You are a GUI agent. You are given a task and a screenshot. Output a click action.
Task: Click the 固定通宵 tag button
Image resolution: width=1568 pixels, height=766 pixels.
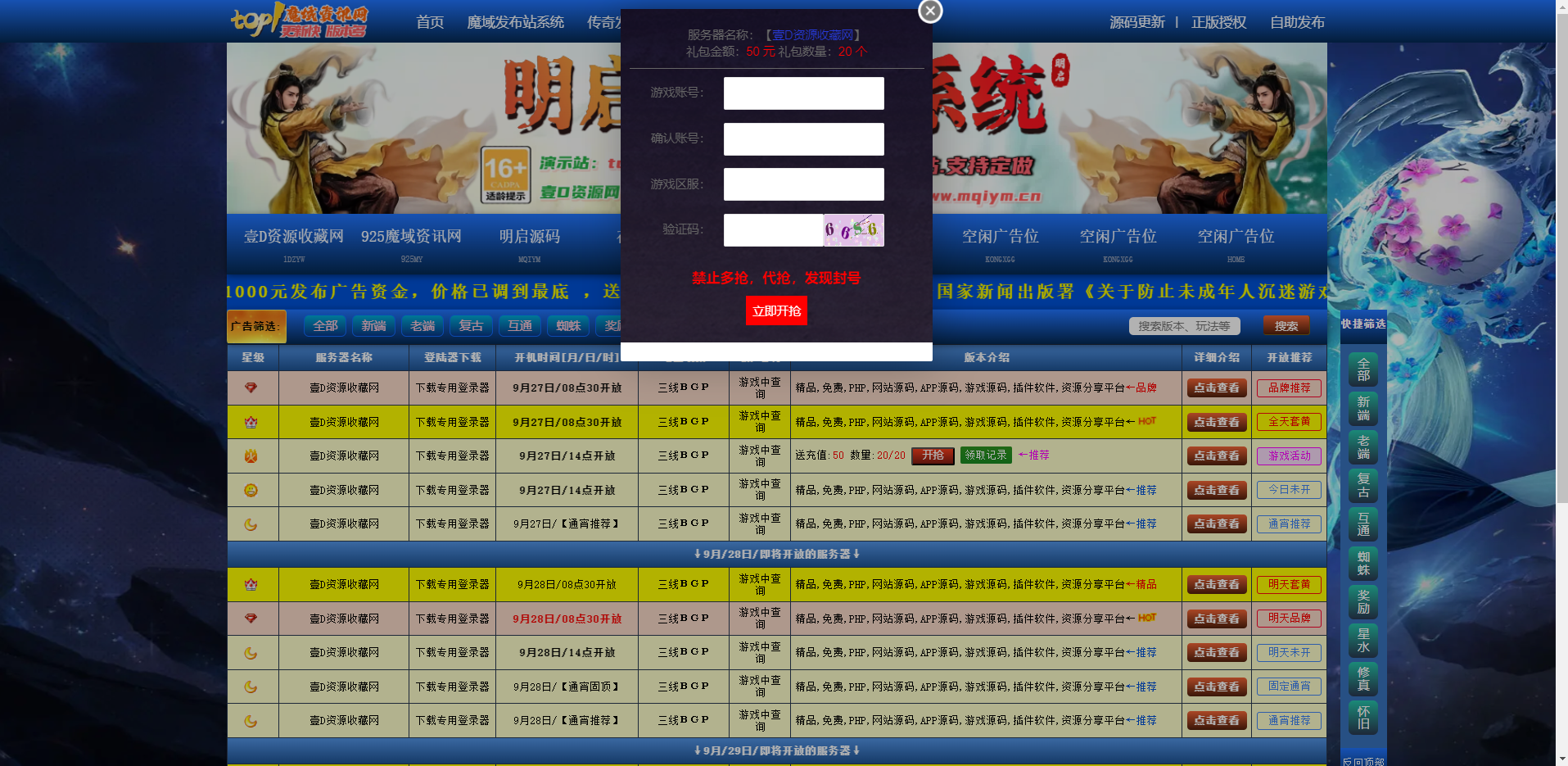click(1289, 687)
